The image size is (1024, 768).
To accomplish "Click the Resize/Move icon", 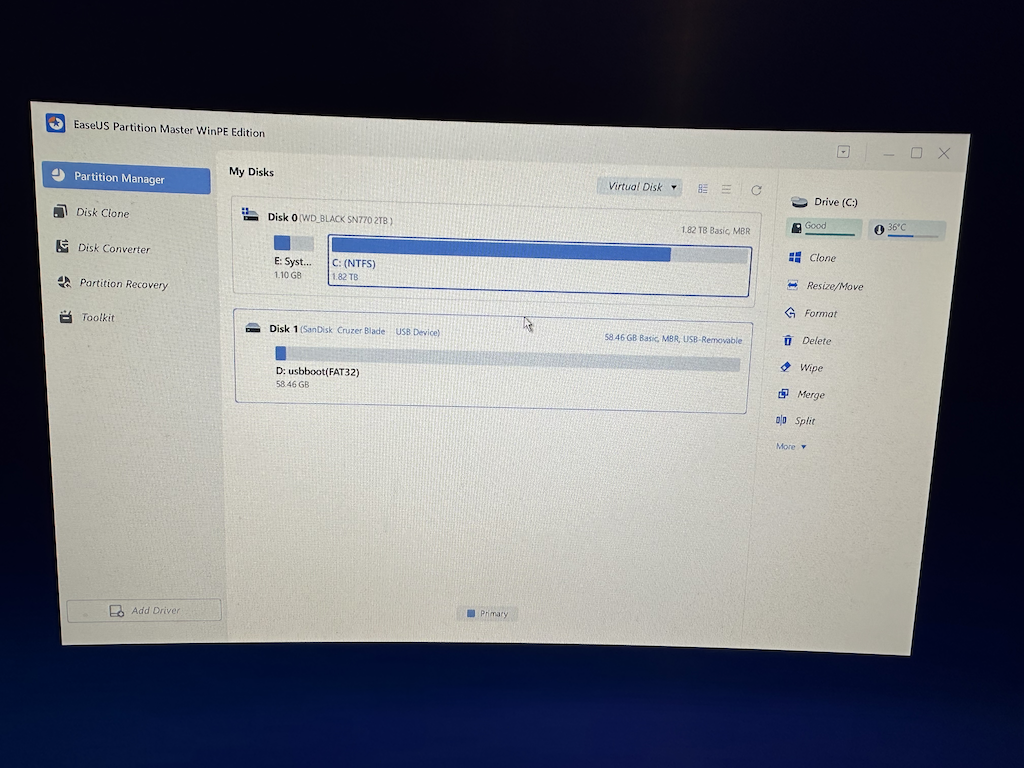I will coord(792,285).
